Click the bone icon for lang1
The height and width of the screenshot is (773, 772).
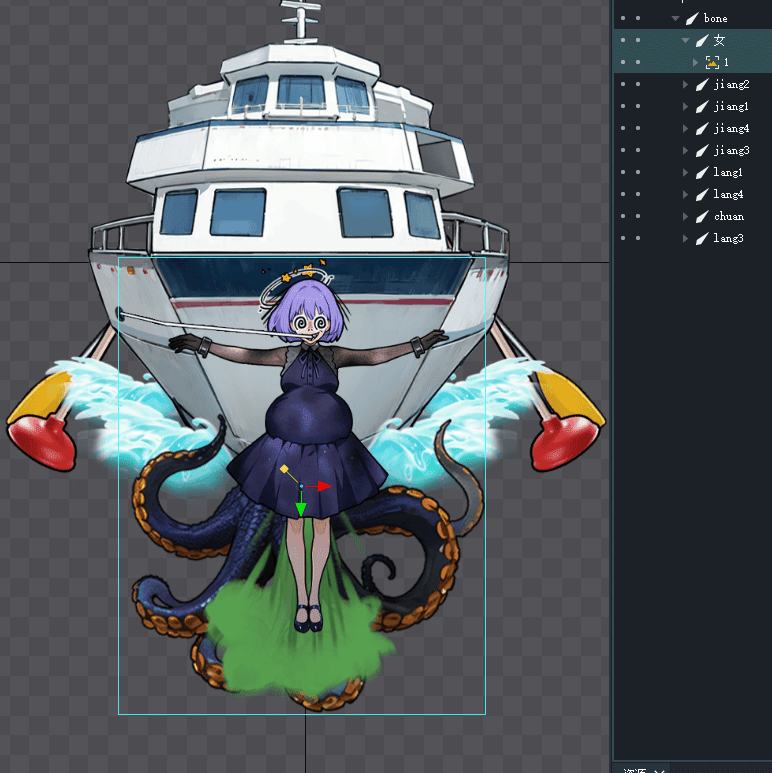[702, 172]
